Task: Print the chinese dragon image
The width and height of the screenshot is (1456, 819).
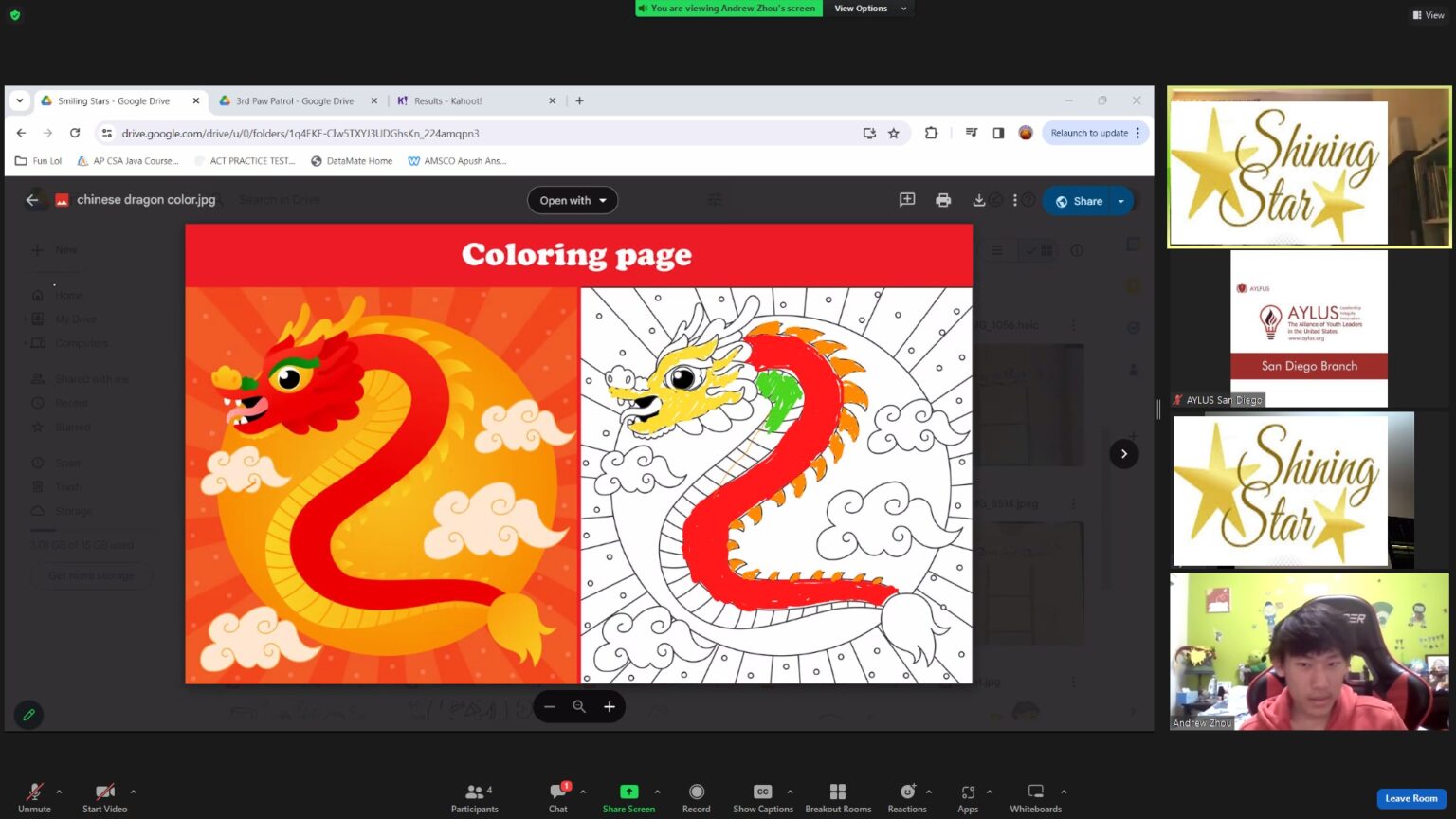Action: [x=943, y=200]
